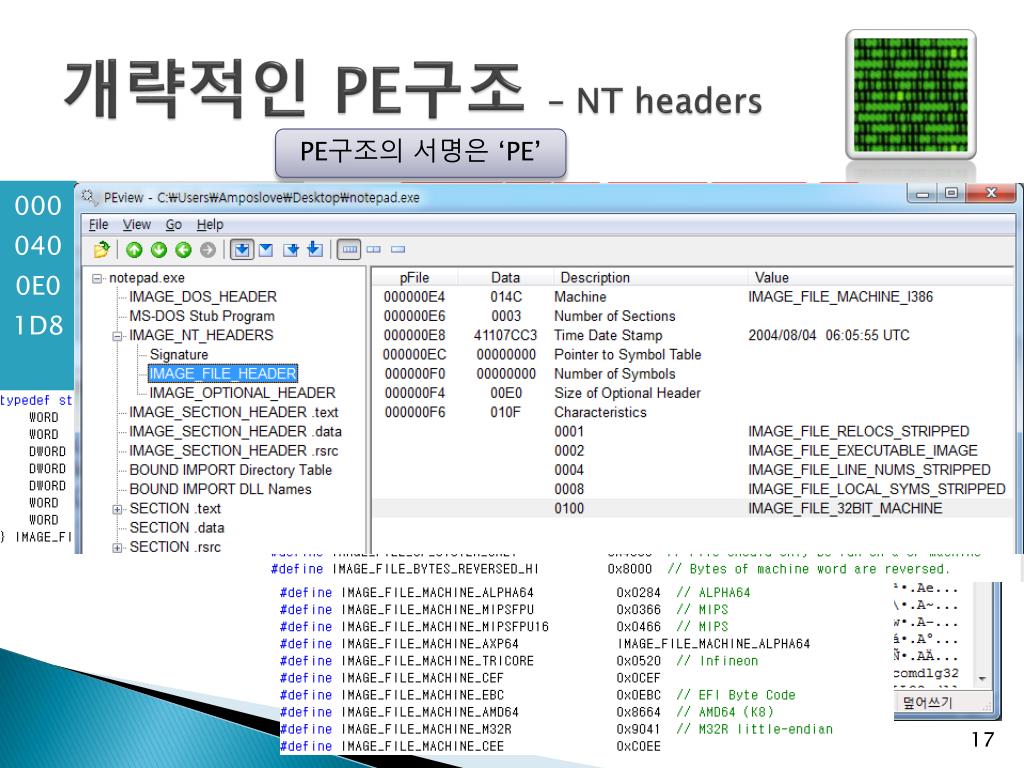Click IMAGE_FILE_MACHINE_I386 value
This screenshot has width=1024, height=768.
840,297
